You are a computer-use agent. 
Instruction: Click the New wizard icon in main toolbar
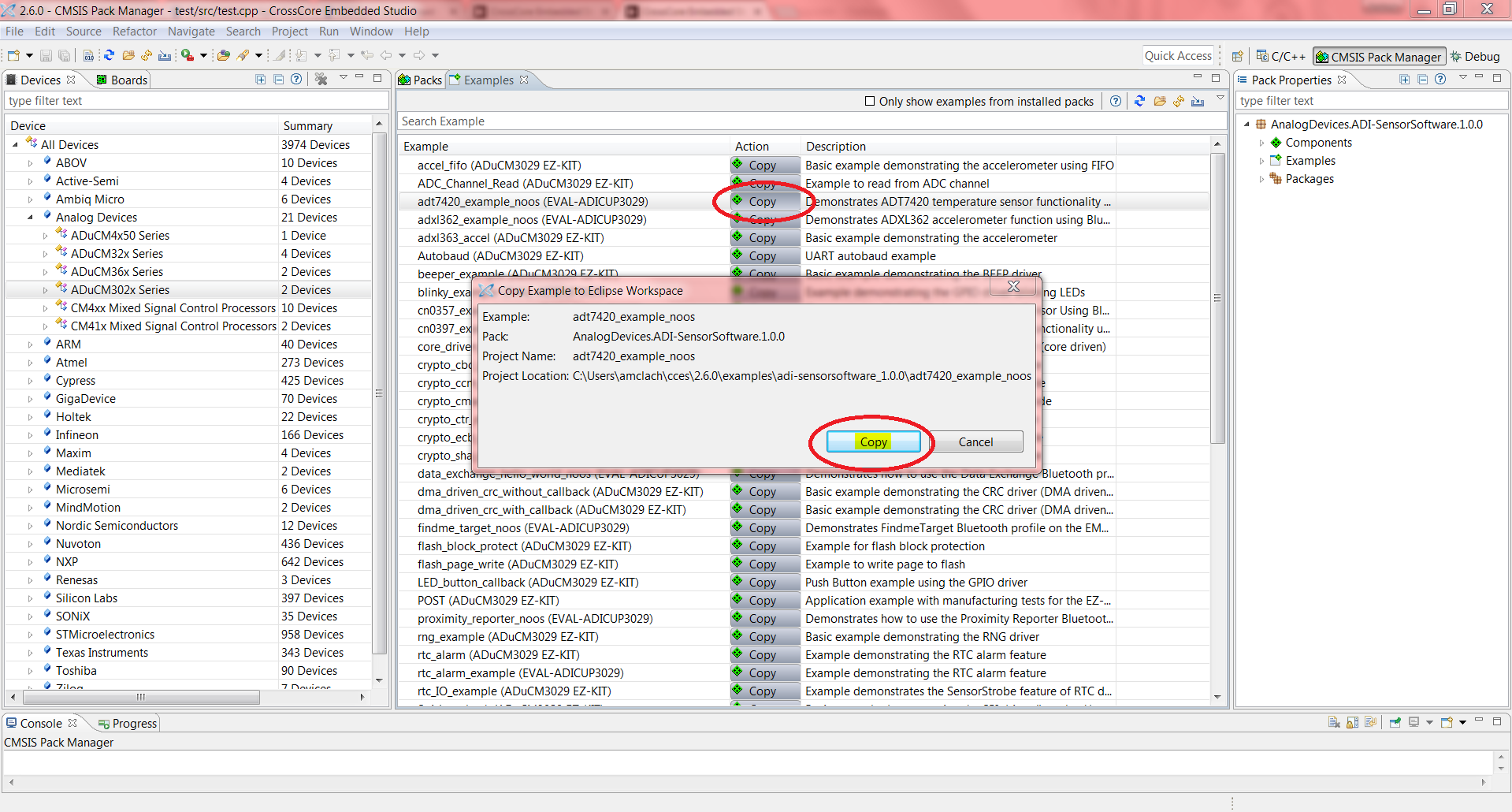pyautogui.click(x=13, y=55)
